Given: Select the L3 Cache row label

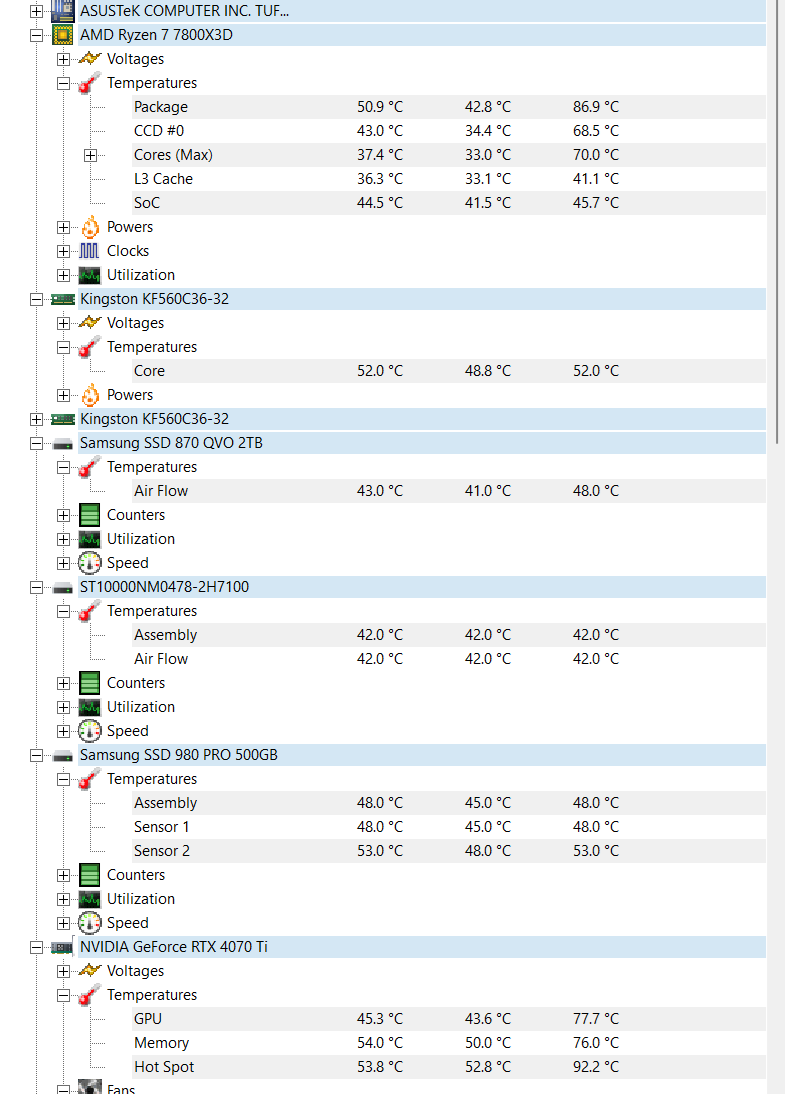Looking at the screenshot, I should pyautogui.click(x=163, y=179).
